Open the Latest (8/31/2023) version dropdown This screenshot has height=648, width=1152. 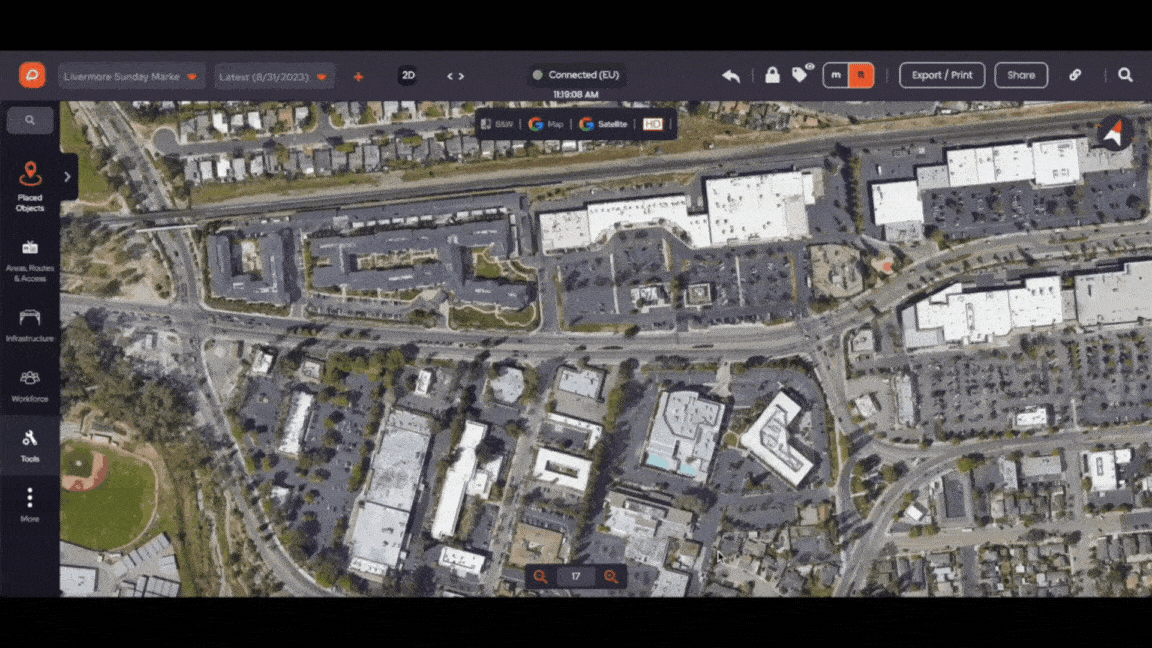[274, 76]
